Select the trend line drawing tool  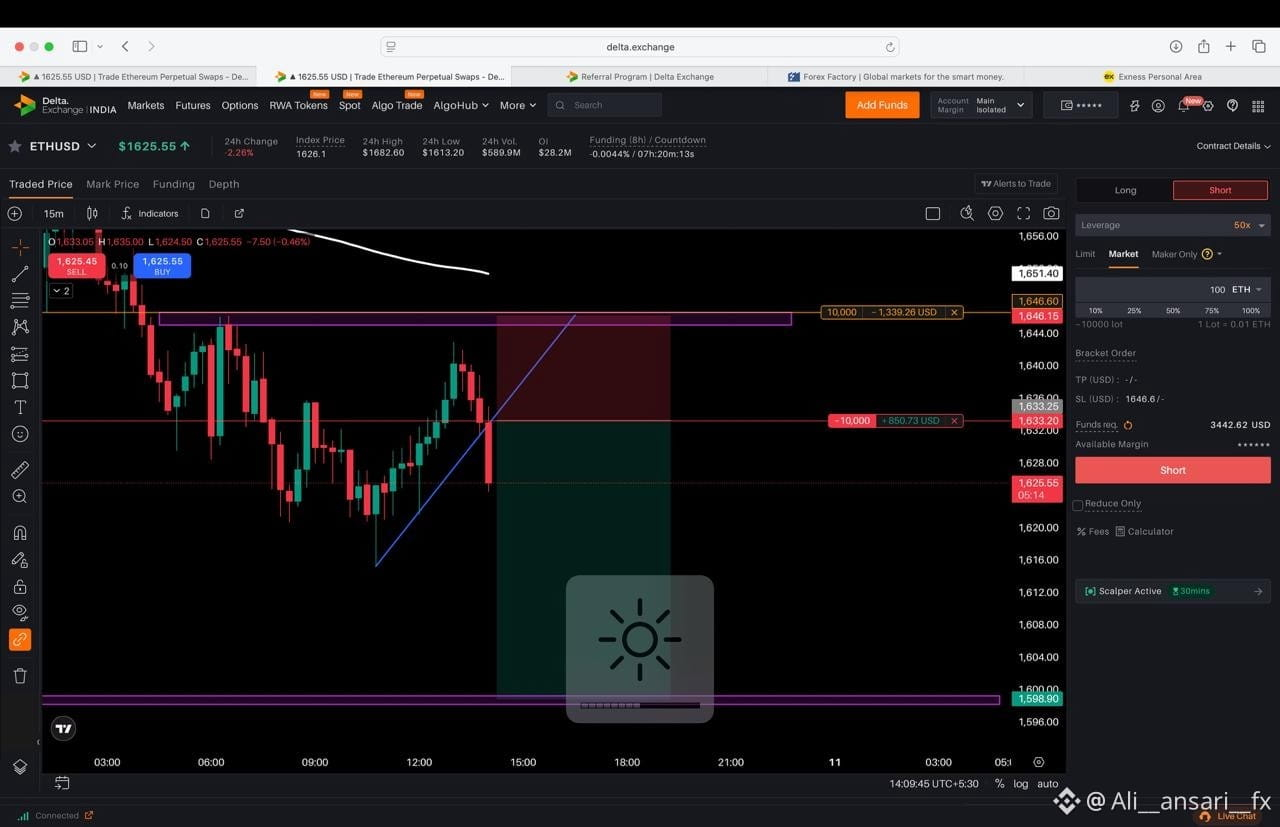[x=20, y=274]
